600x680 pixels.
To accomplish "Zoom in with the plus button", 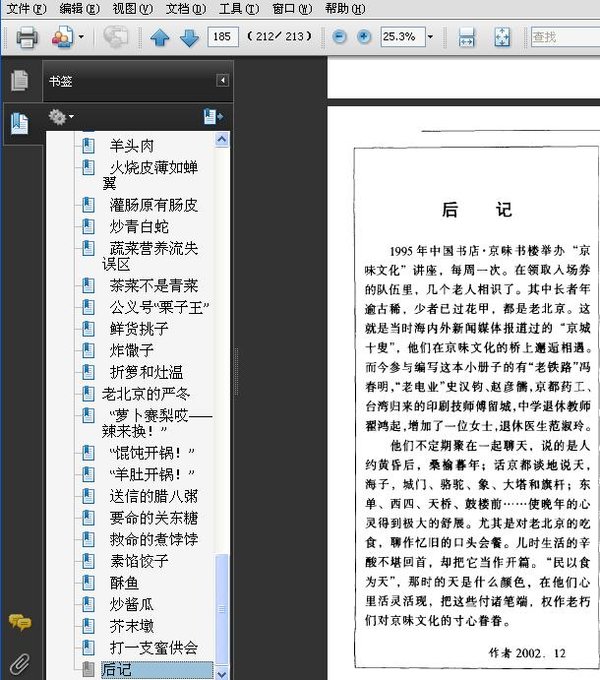I will [x=364, y=37].
